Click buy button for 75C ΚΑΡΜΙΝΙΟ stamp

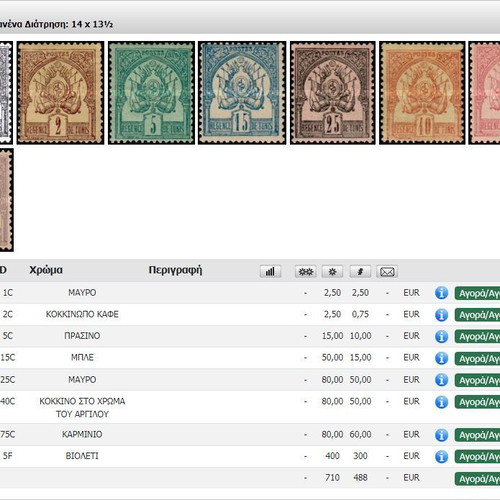coord(477,435)
